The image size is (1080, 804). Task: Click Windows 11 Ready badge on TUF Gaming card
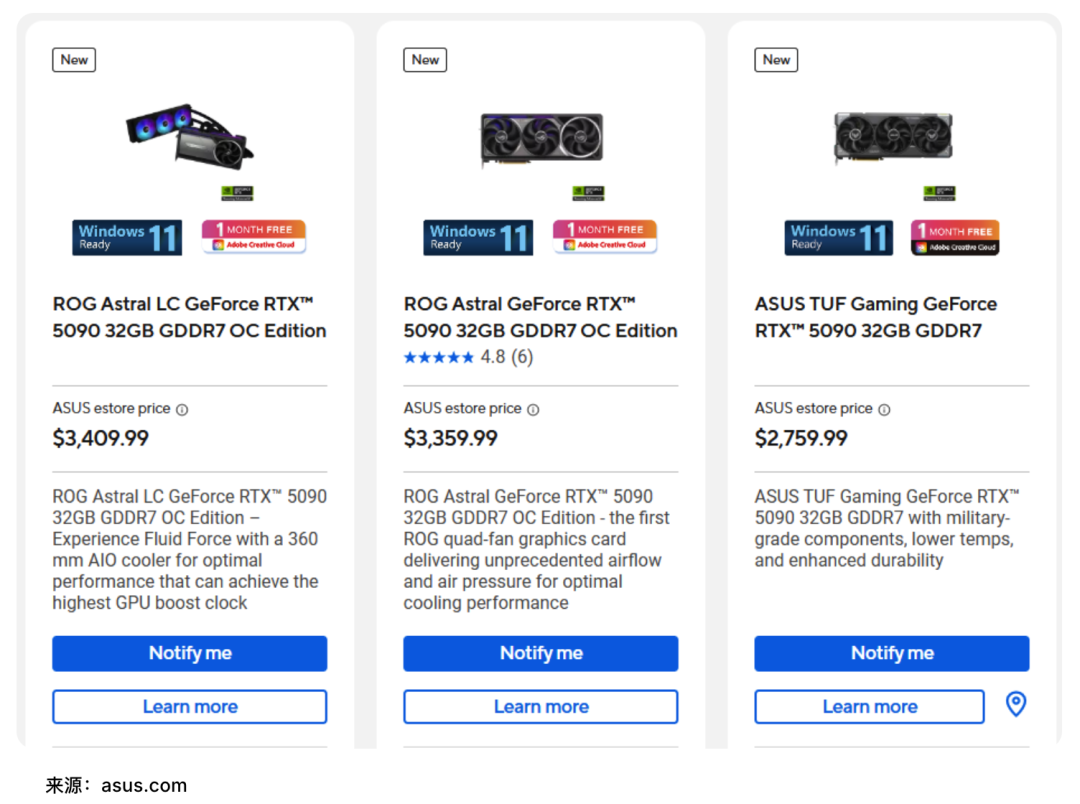pos(838,238)
